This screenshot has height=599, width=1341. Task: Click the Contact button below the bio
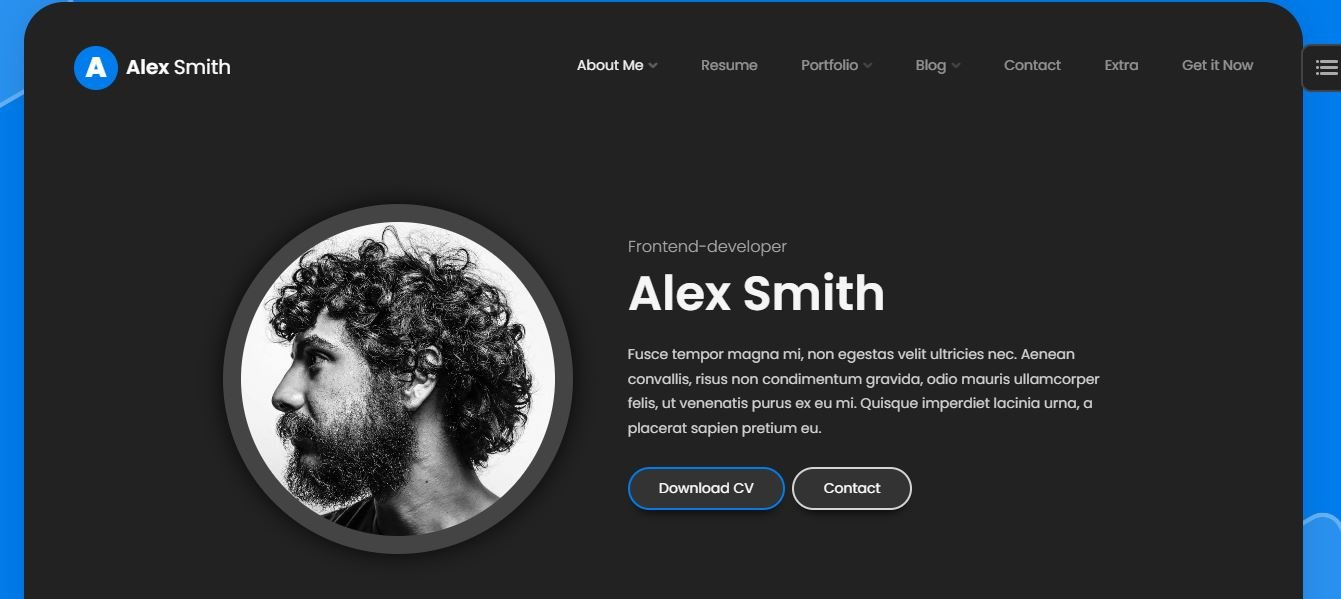pyautogui.click(x=852, y=488)
